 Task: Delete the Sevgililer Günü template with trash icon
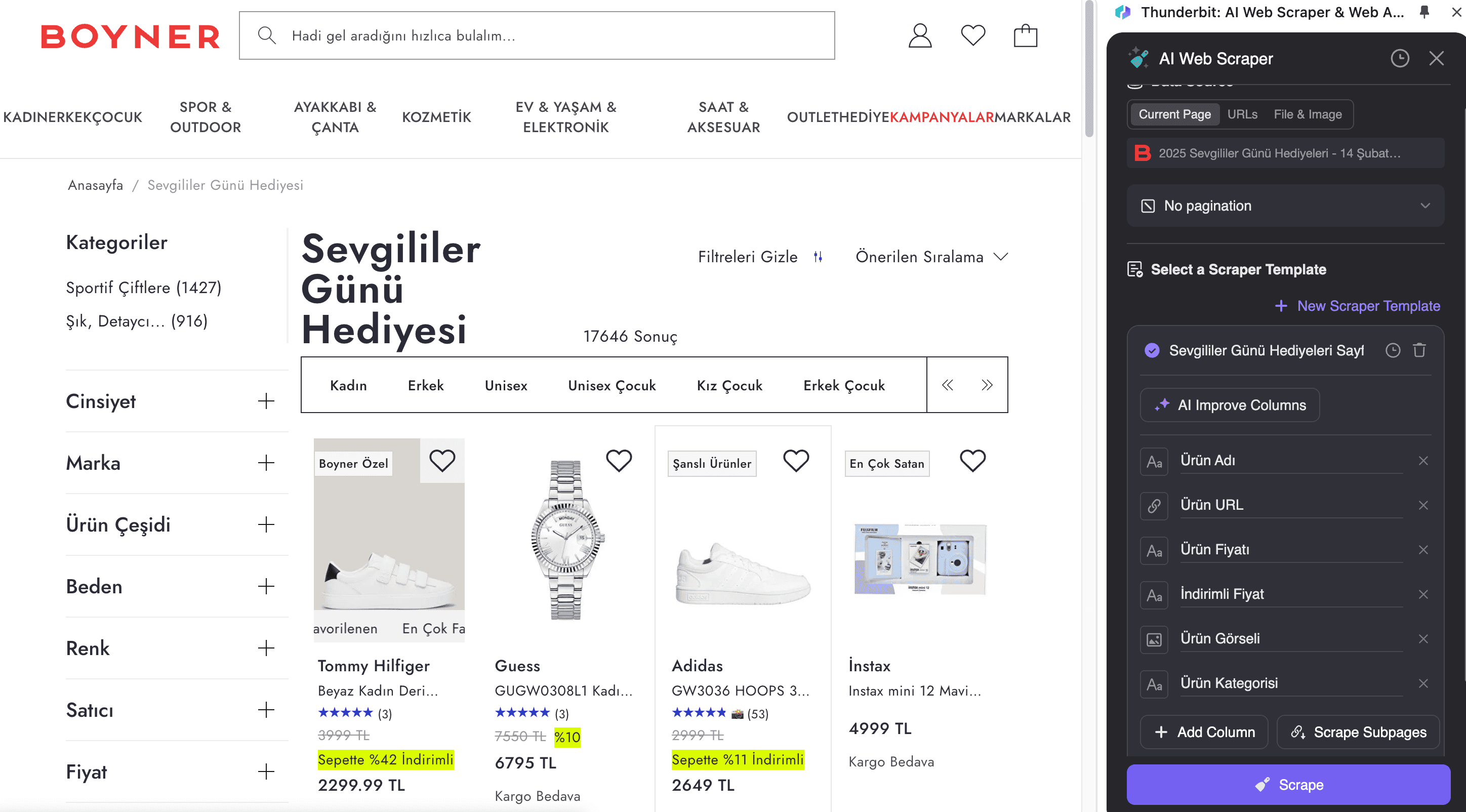coord(1419,350)
